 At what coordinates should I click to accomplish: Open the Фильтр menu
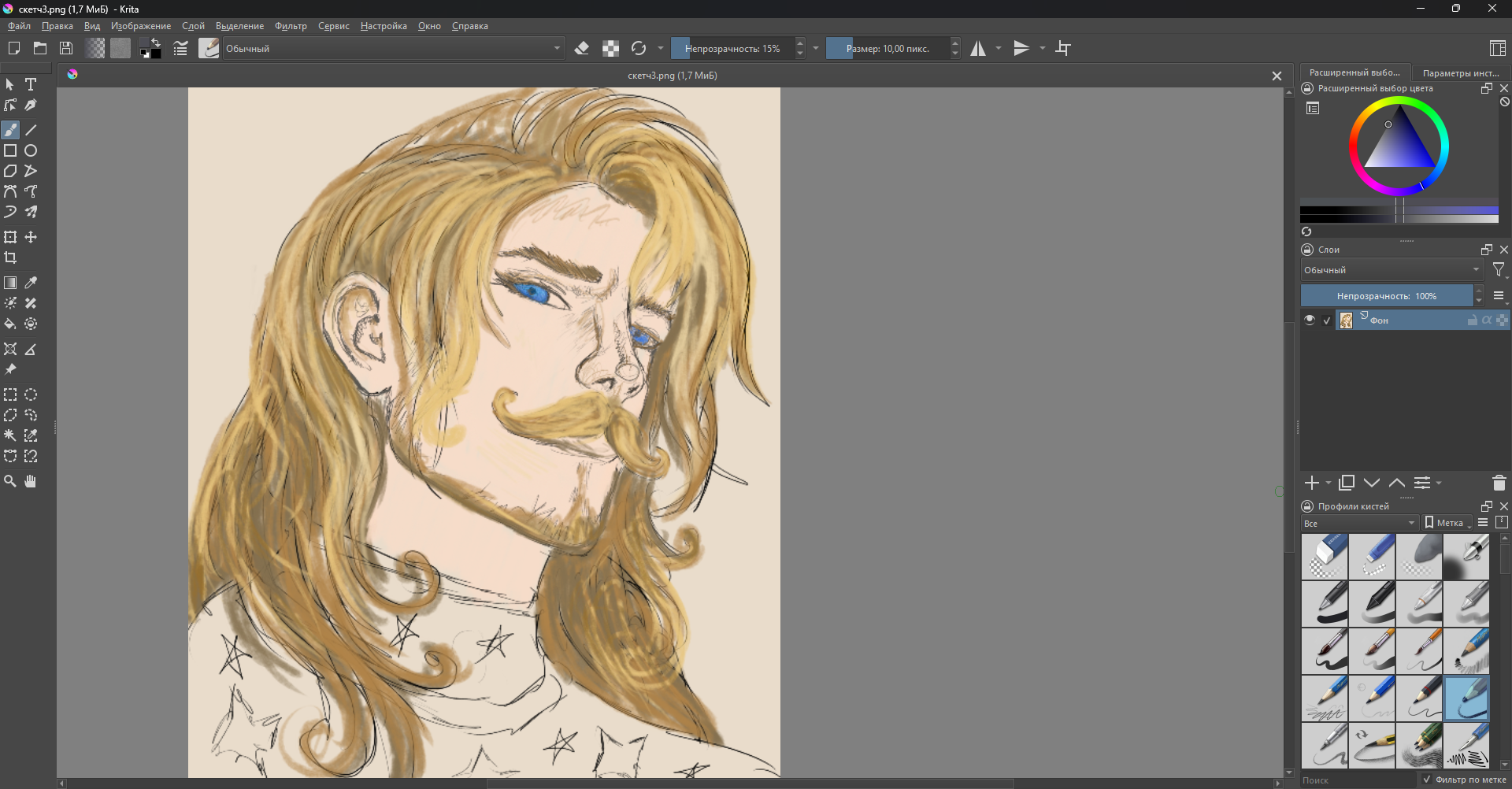(x=291, y=26)
